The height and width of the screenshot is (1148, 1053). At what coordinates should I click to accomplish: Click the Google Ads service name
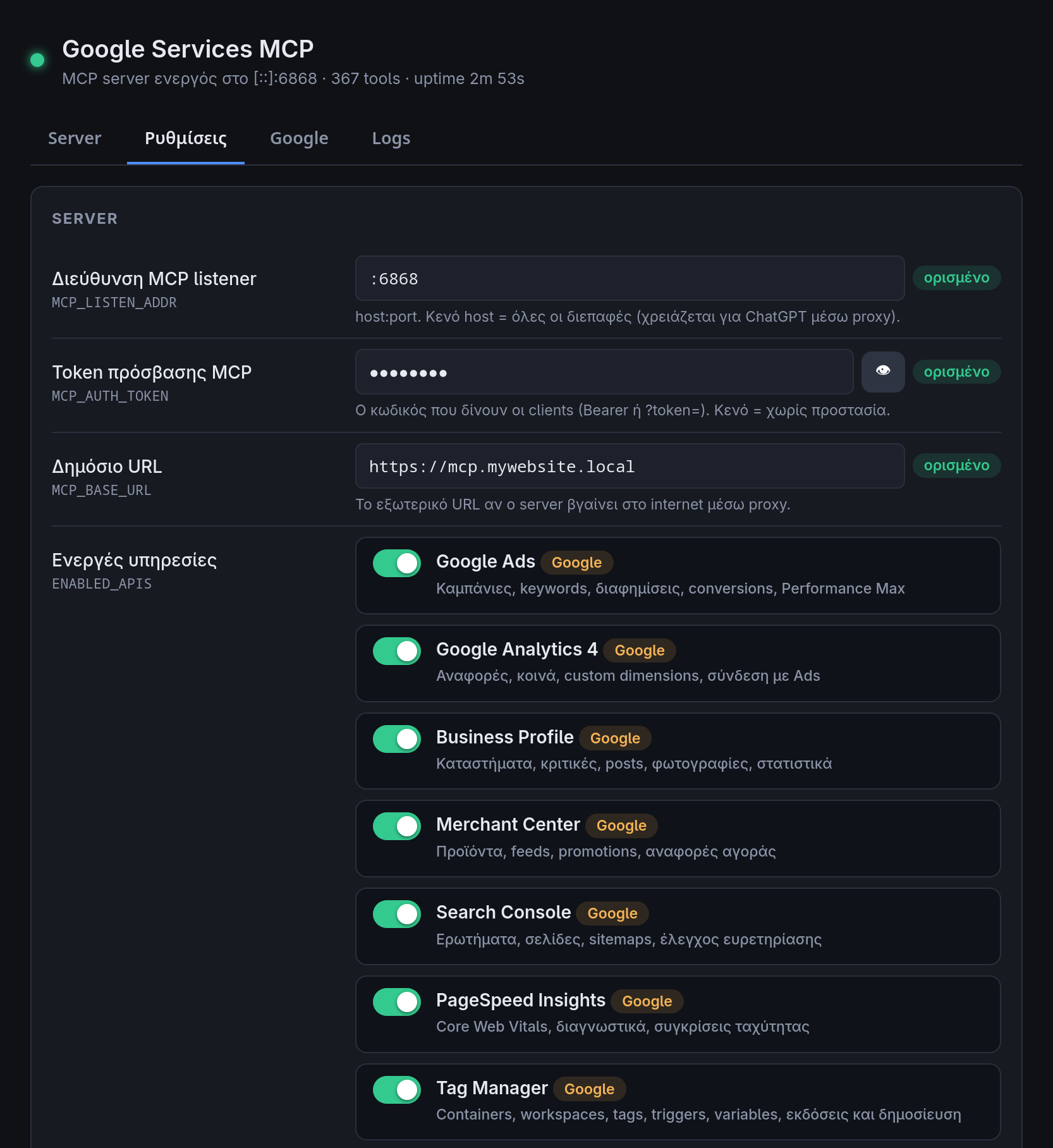[x=485, y=562]
